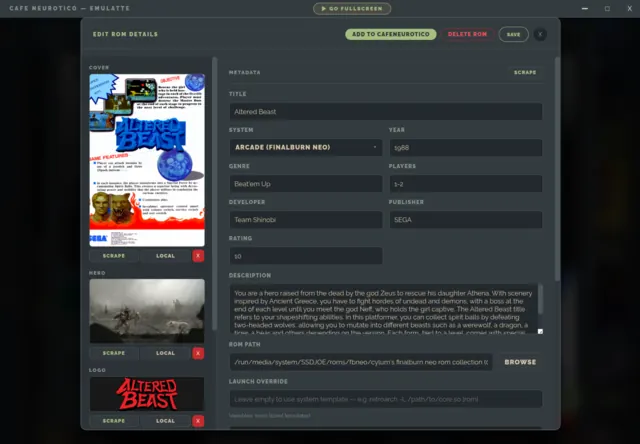Edit the Developer field Team Shinobi
The image size is (640, 444).
(x=306, y=220)
